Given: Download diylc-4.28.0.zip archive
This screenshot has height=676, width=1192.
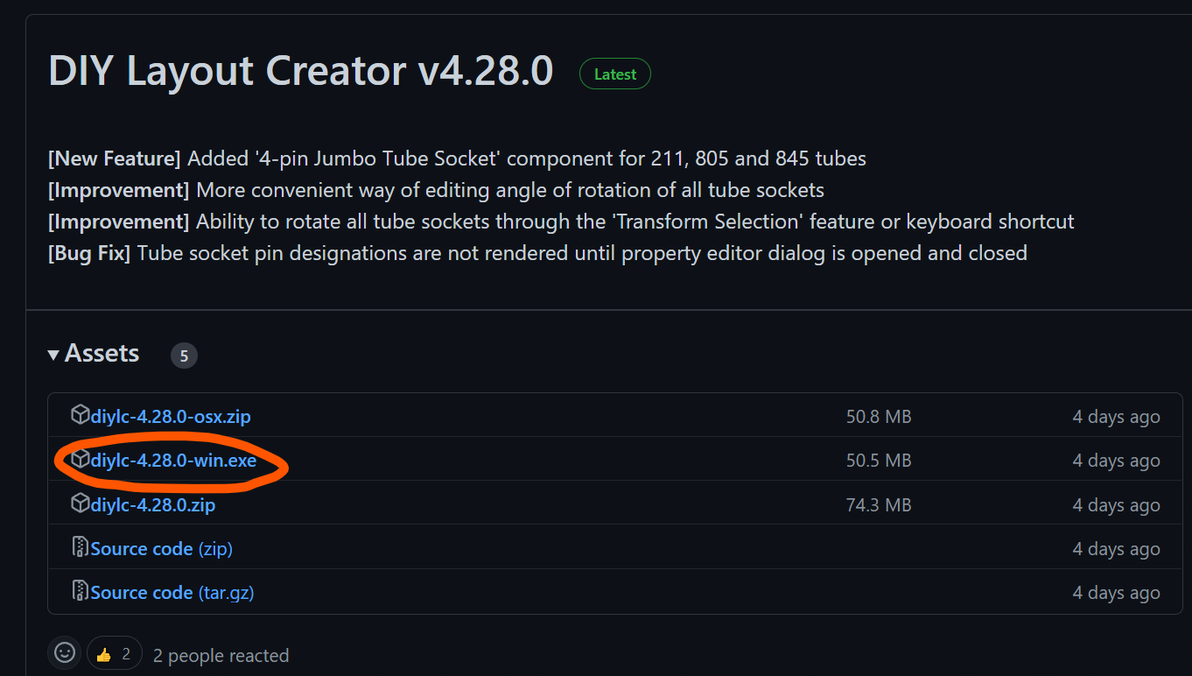Looking at the screenshot, I should pyautogui.click(x=152, y=504).
